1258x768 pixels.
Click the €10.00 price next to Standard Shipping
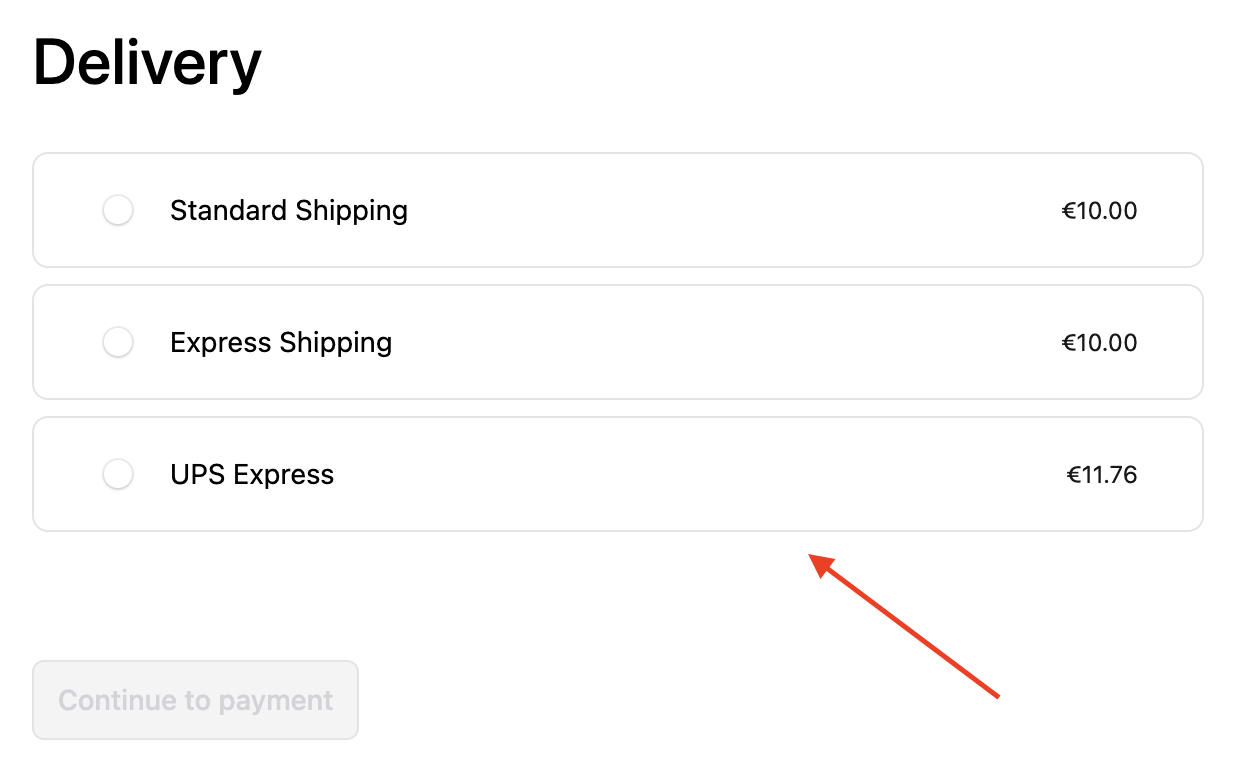pos(1099,210)
